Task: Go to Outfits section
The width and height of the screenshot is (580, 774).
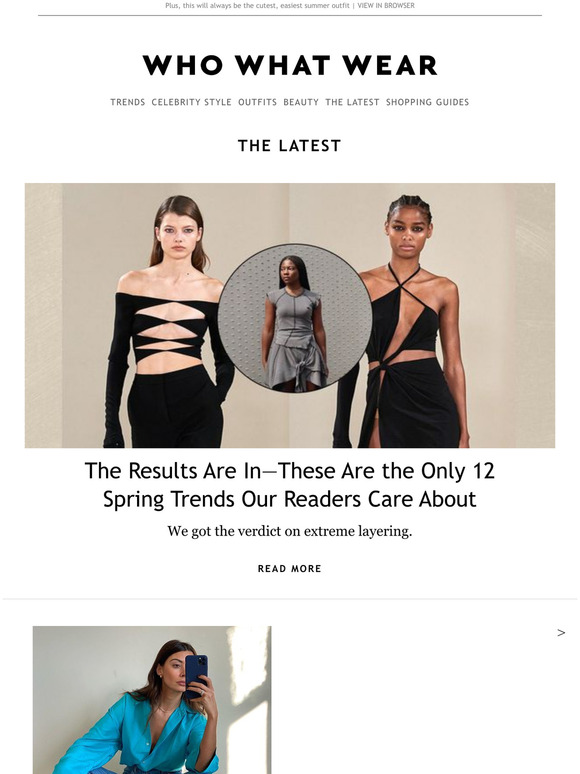Action: tap(257, 102)
